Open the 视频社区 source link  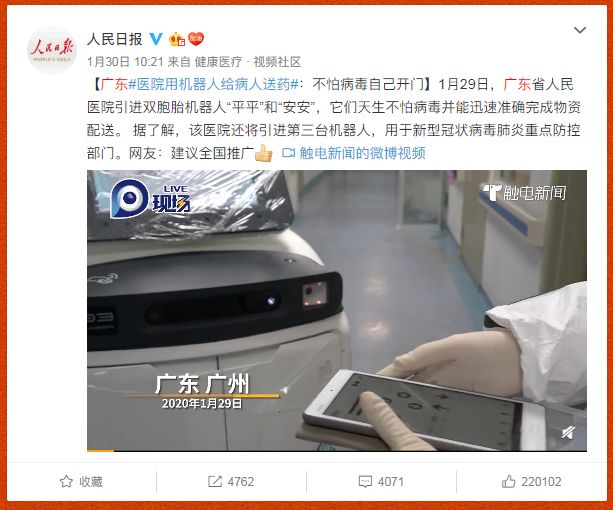(277, 62)
